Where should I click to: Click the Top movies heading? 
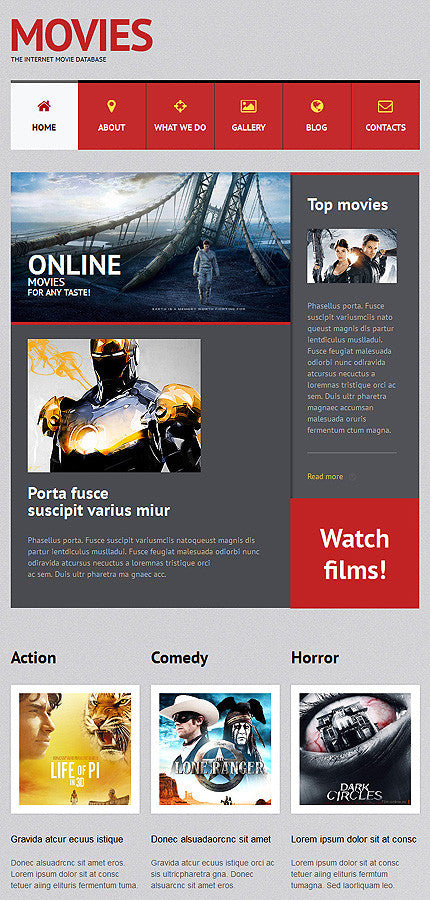tap(347, 205)
